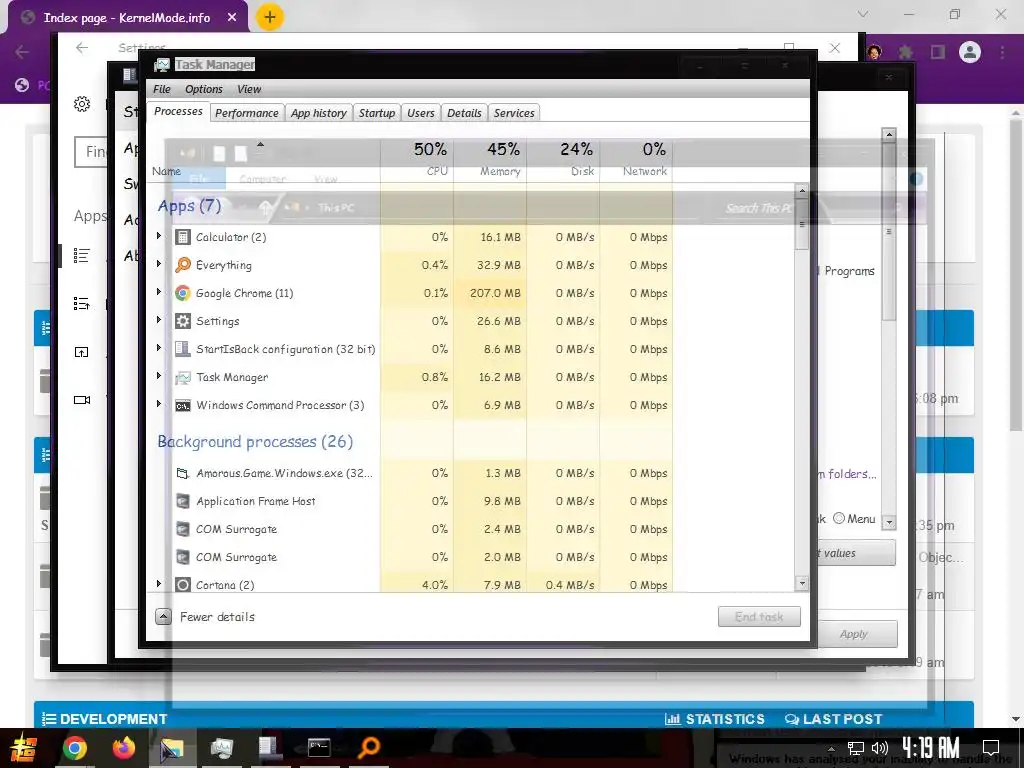This screenshot has width=1024, height=768.
Task: Sort processes by Network column
Action: point(637,159)
